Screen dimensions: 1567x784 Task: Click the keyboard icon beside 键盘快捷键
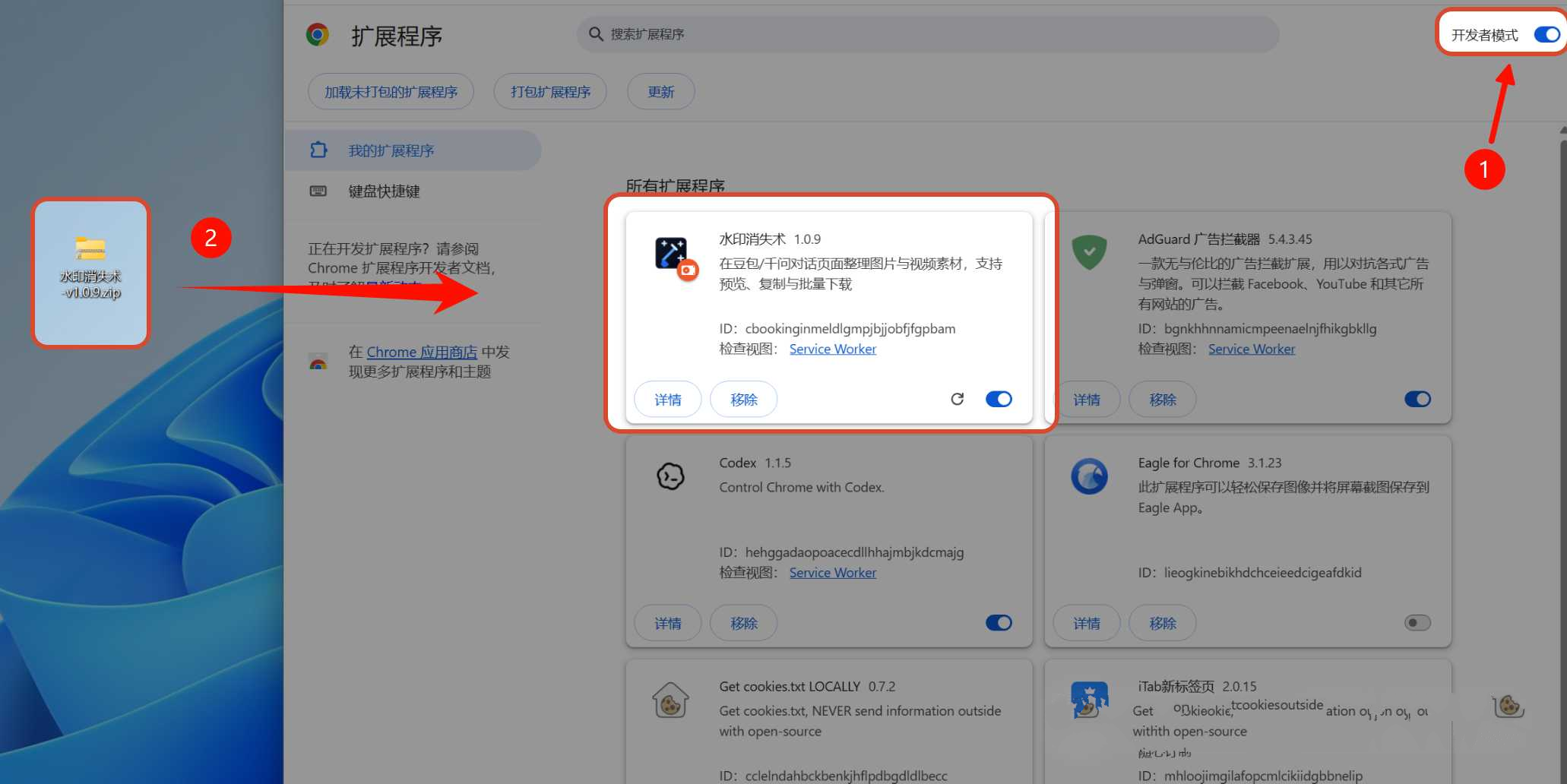(x=318, y=191)
